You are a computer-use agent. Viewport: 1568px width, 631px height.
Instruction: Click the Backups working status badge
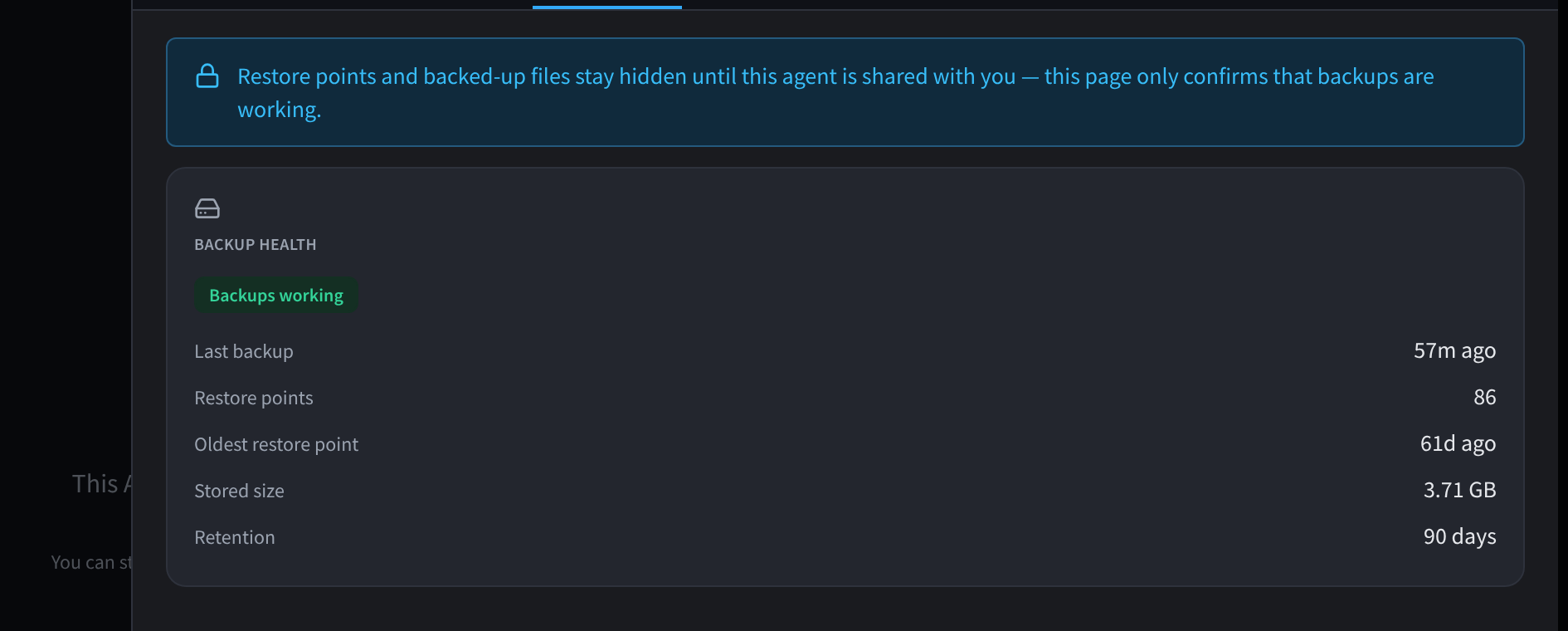click(276, 296)
